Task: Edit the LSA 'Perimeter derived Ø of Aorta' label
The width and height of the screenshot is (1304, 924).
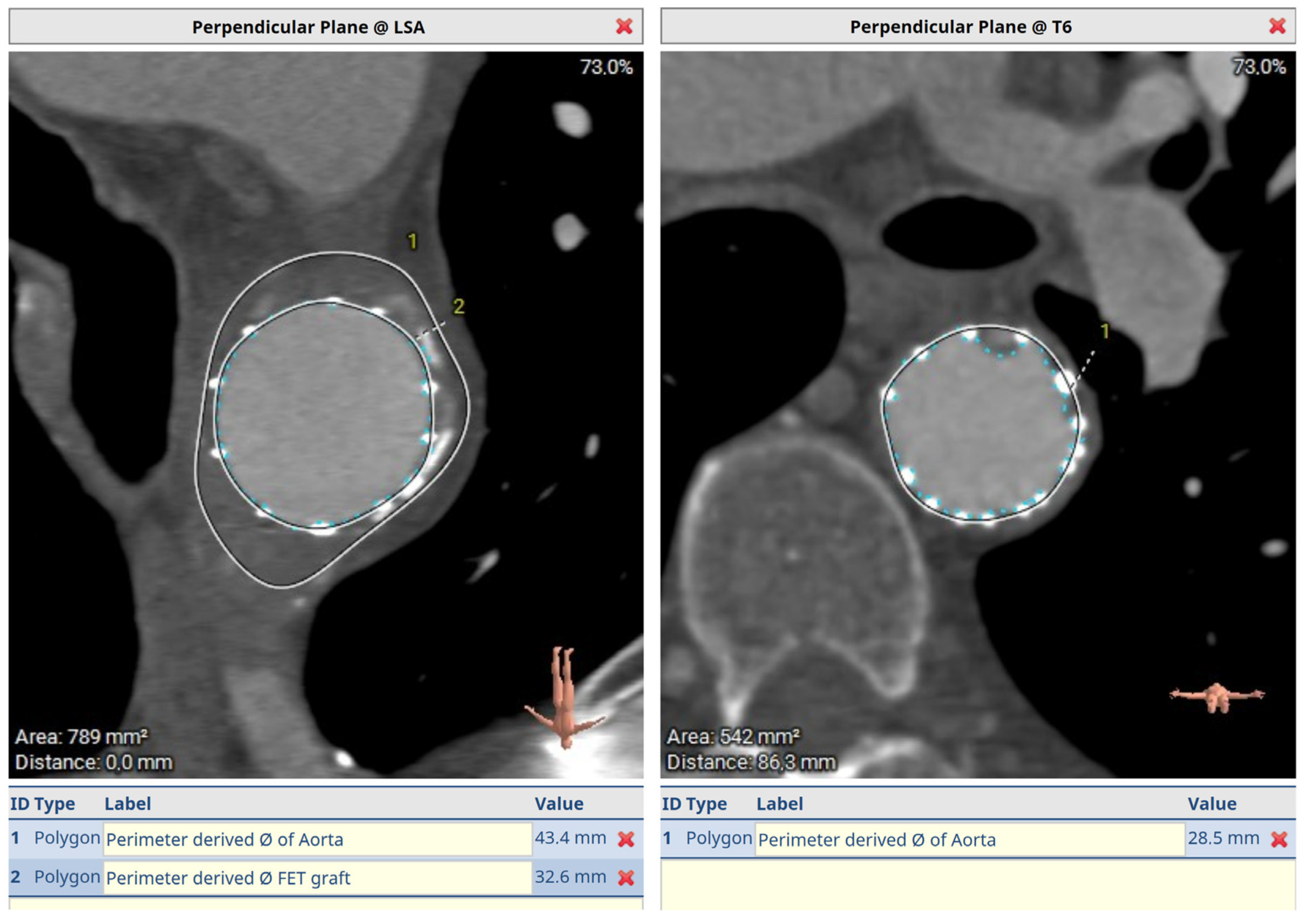Action: coord(317,839)
